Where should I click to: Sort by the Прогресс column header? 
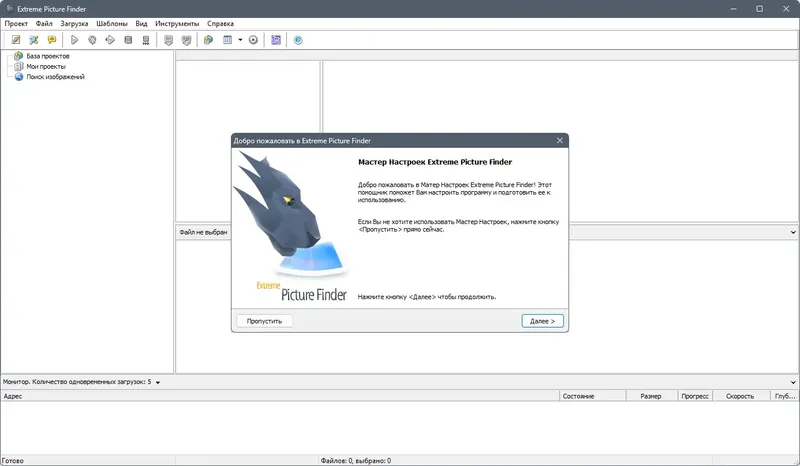(695, 396)
